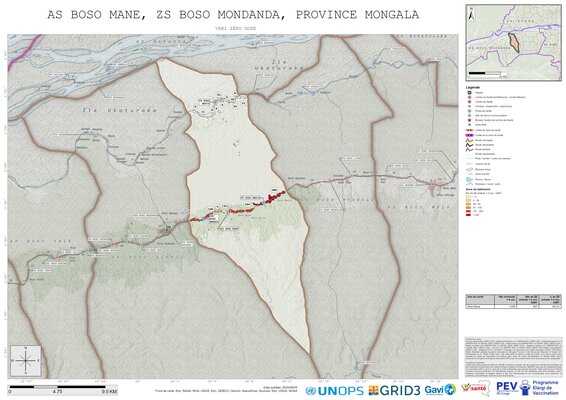Screen dimensions: 566x400
Task: Click the hospital symbol in the legend
Action: [x=469, y=93]
